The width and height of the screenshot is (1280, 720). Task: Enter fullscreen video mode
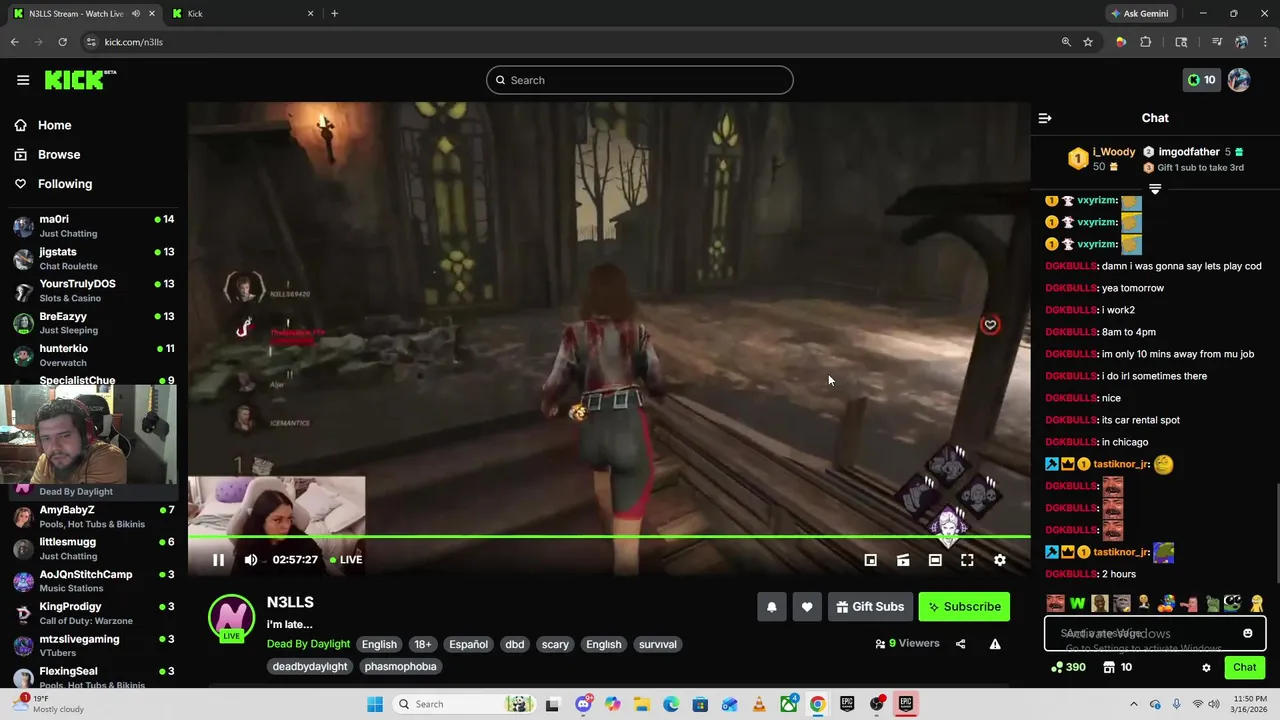(967, 560)
